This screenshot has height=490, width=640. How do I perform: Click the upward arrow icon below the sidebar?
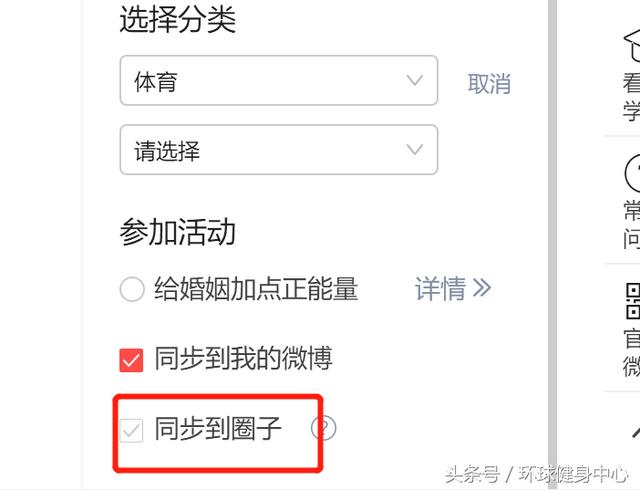tap(636, 432)
